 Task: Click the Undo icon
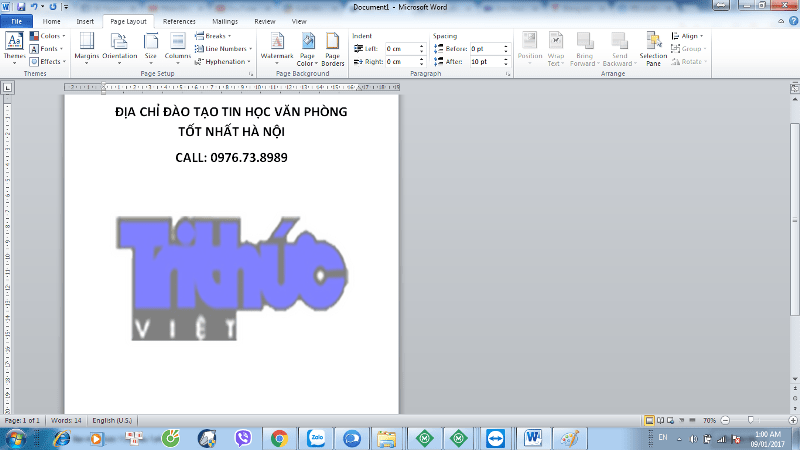tap(34, 7)
